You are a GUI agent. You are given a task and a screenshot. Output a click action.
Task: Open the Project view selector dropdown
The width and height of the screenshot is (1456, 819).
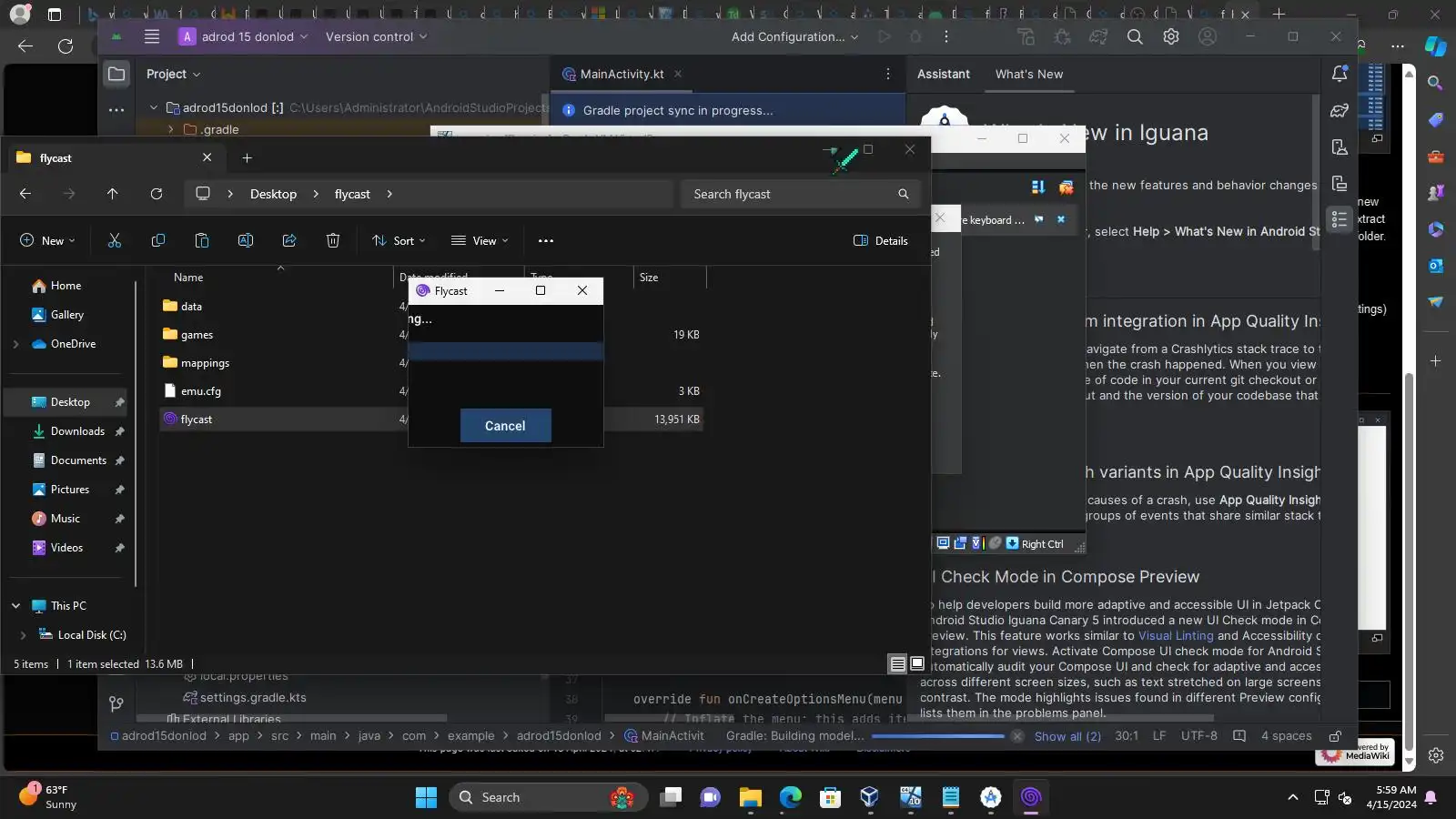(x=173, y=74)
